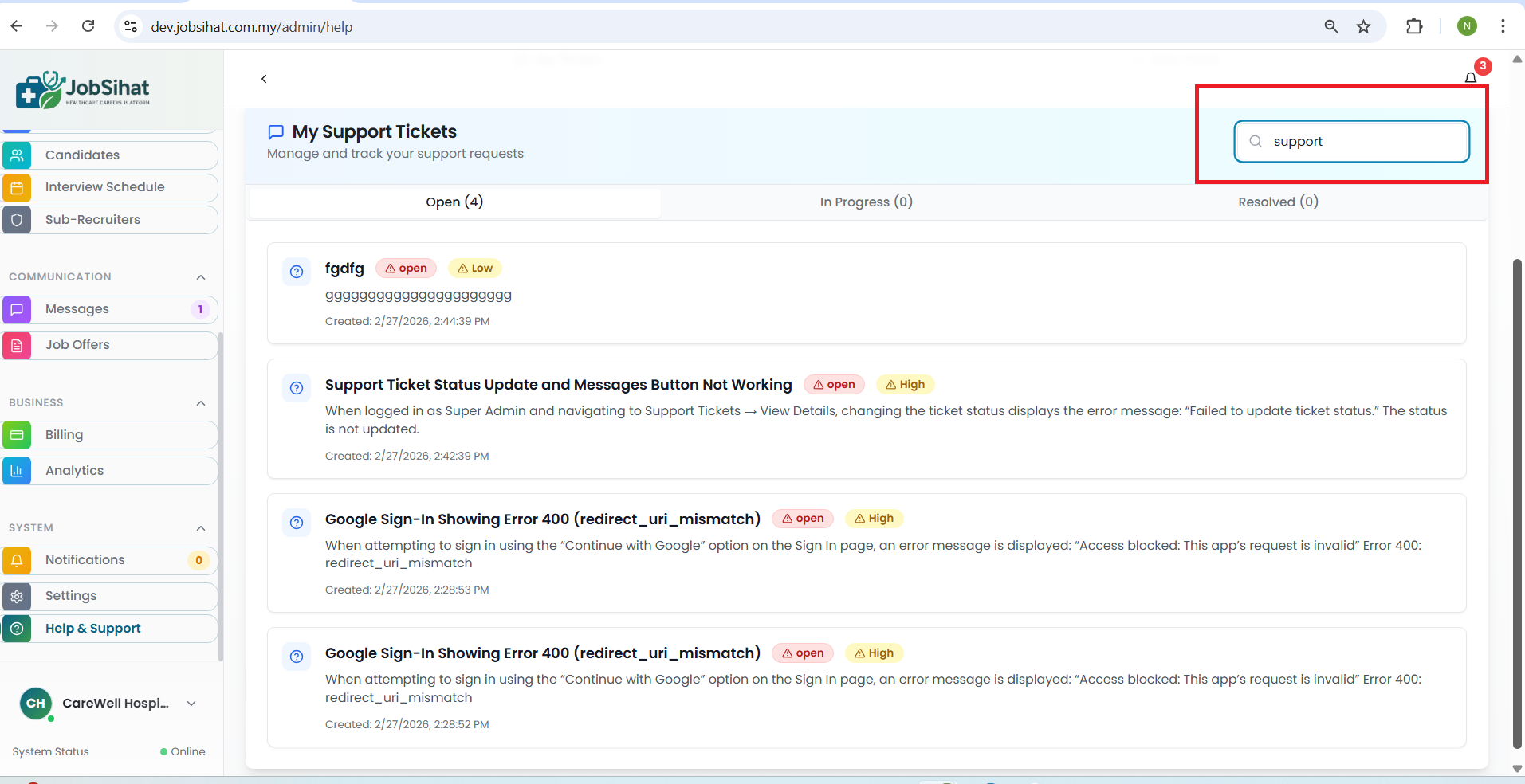Collapse the System section chevron
This screenshot has width=1525, height=784.
[x=201, y=528]
